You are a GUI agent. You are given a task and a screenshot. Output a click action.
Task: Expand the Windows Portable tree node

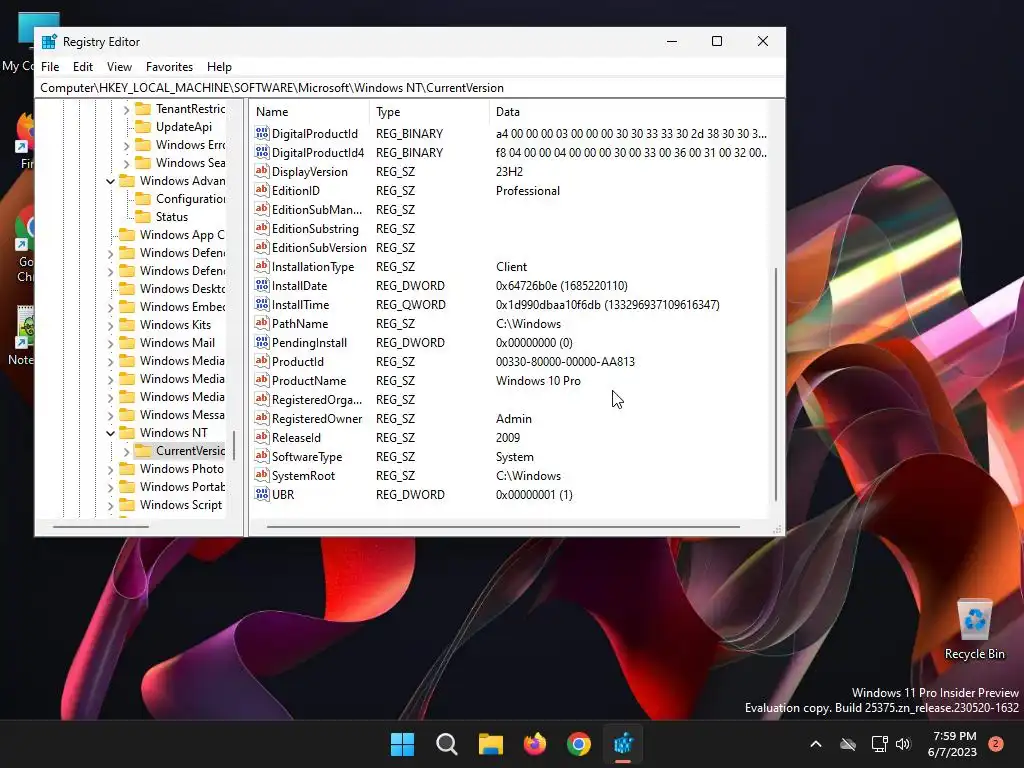[110, 487]
